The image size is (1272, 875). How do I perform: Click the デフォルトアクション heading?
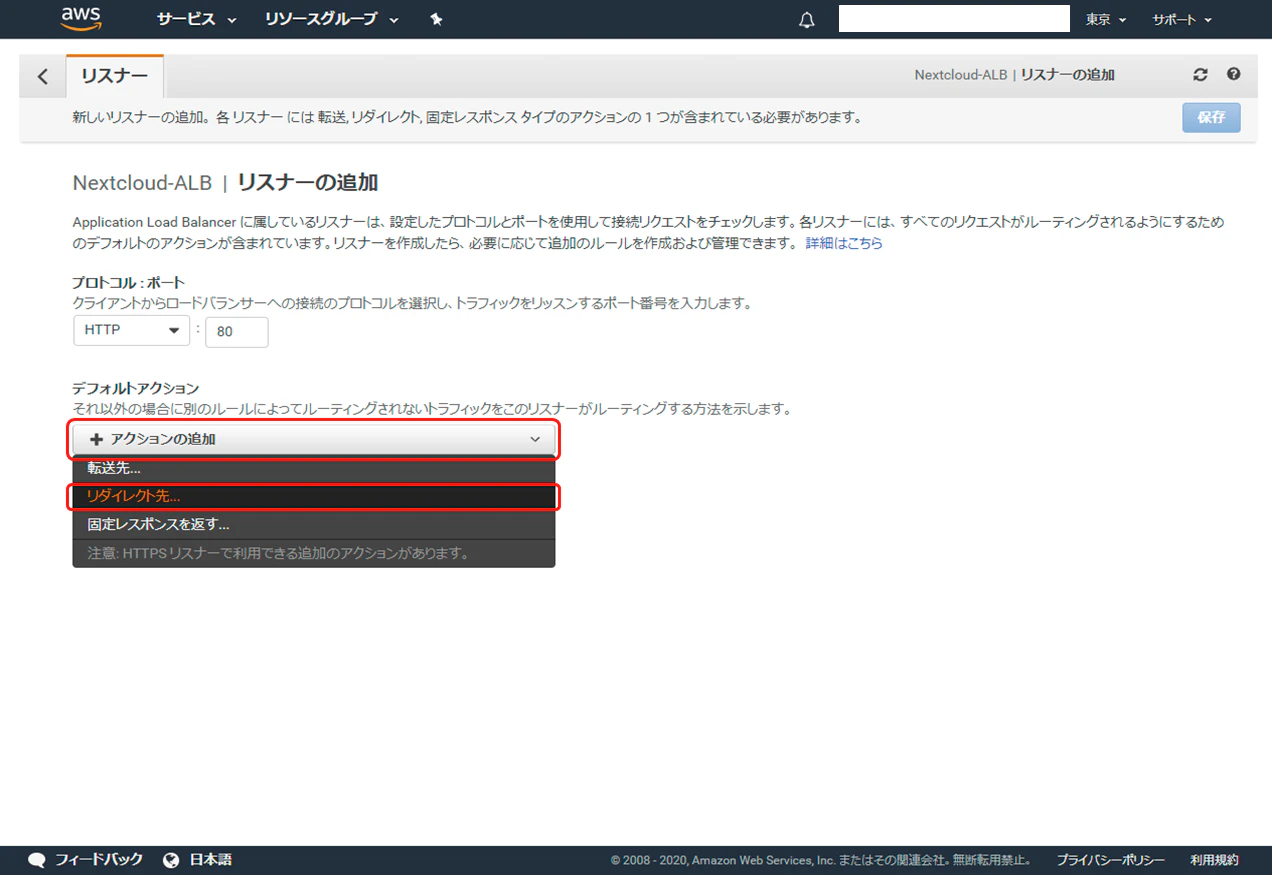coord(136,388)
